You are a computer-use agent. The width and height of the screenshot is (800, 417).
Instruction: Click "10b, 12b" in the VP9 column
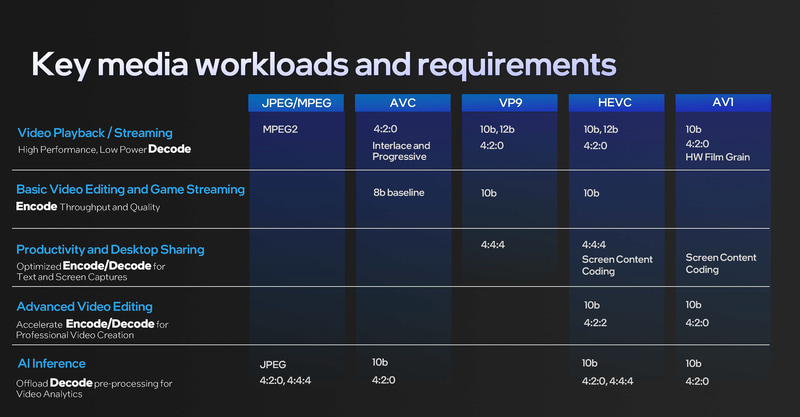click(x=497, y=129)
